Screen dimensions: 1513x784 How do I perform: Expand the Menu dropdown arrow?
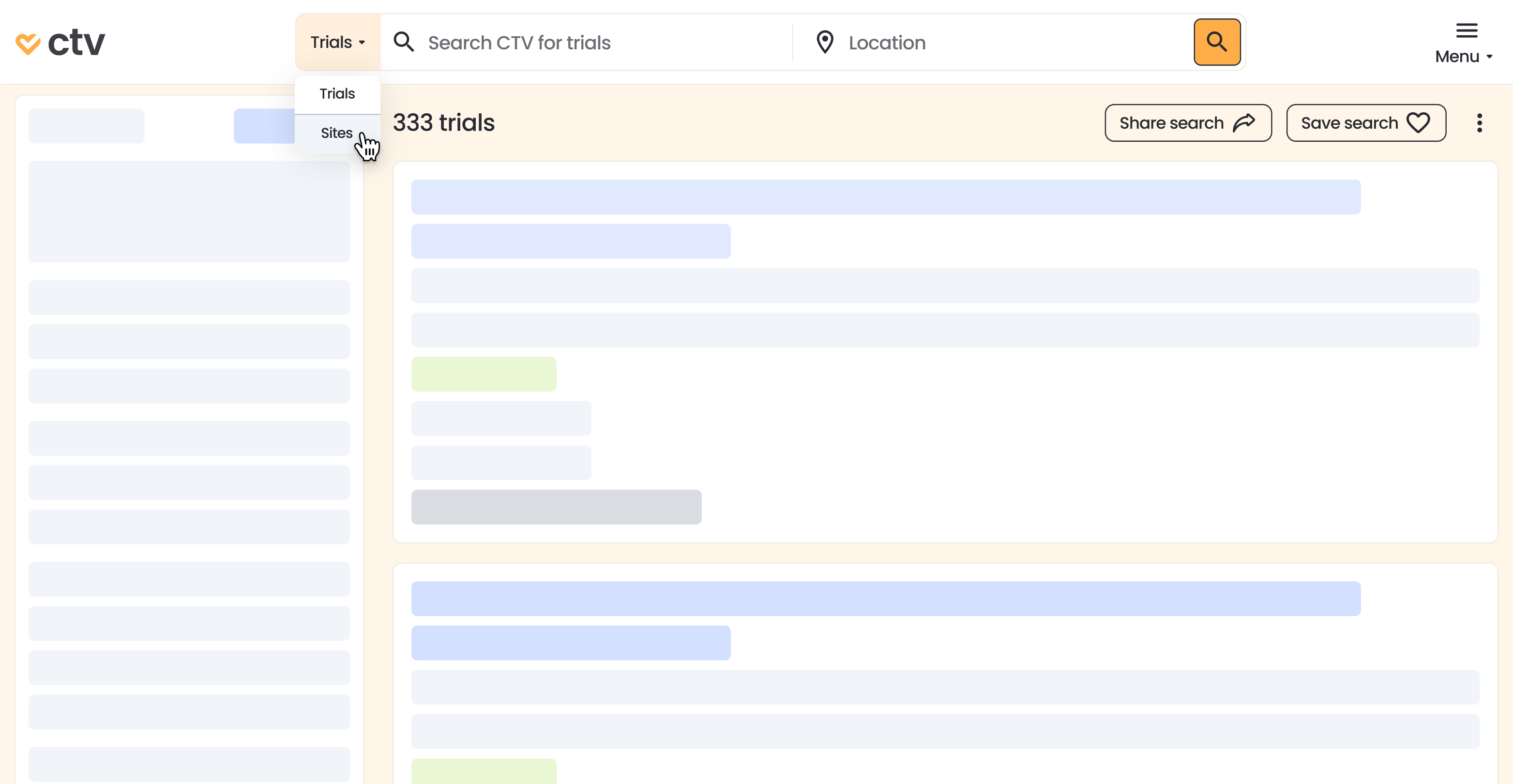click(x=1489, y=57)
